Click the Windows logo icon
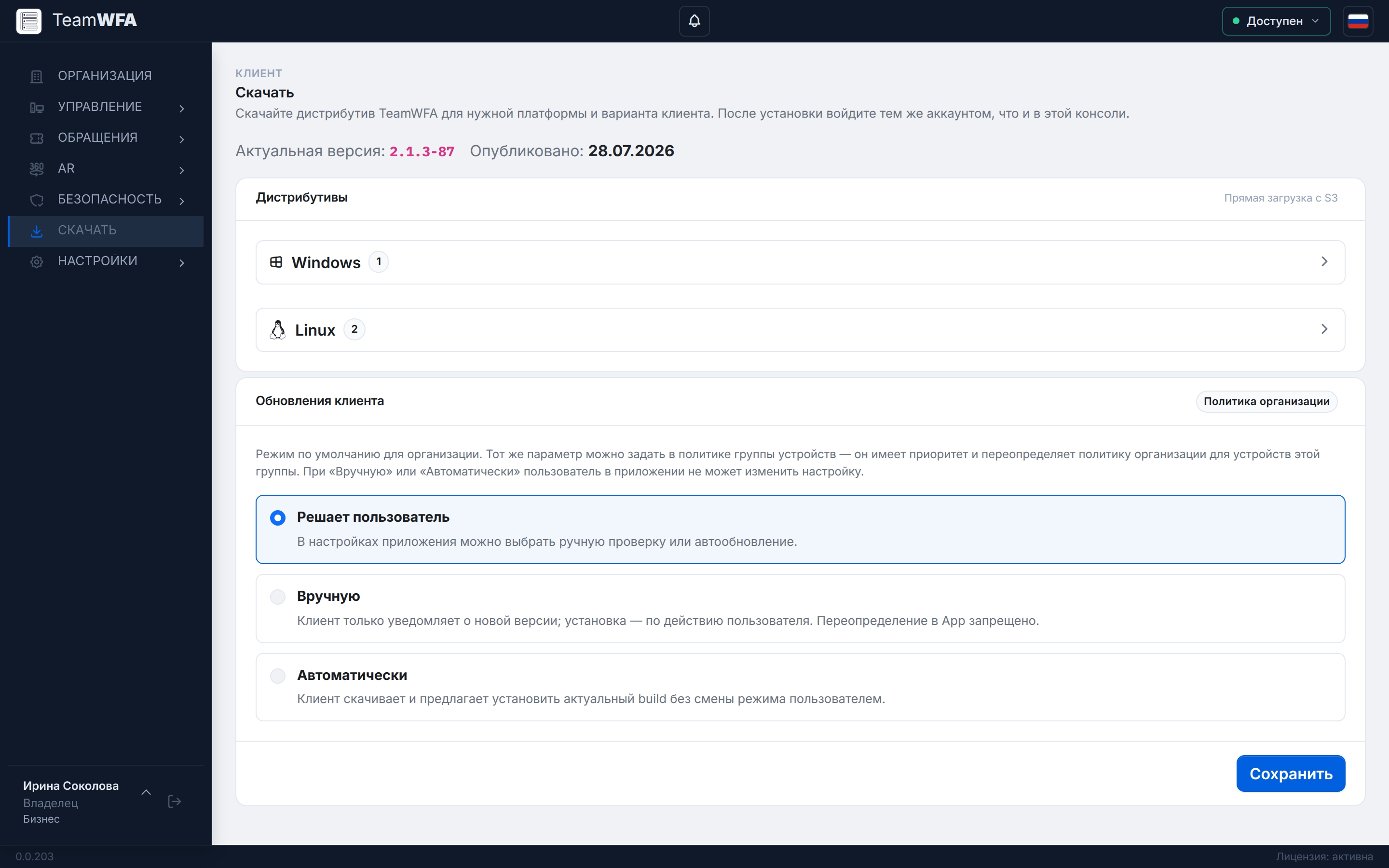Screen dimensions: 1389x868 pyautogui.click(x=276, y=262)
